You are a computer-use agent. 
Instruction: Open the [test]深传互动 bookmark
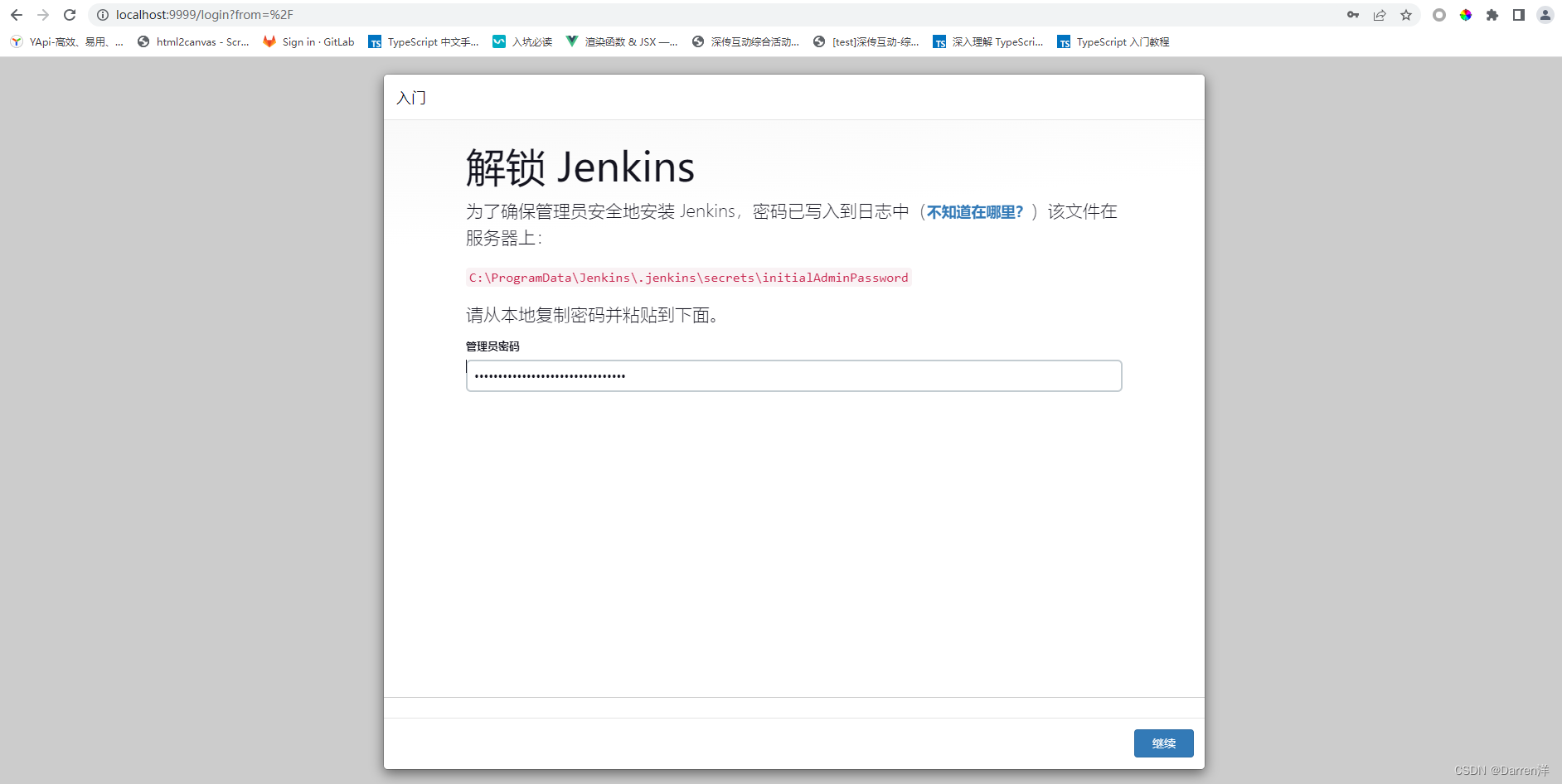[x=866, y=41]
